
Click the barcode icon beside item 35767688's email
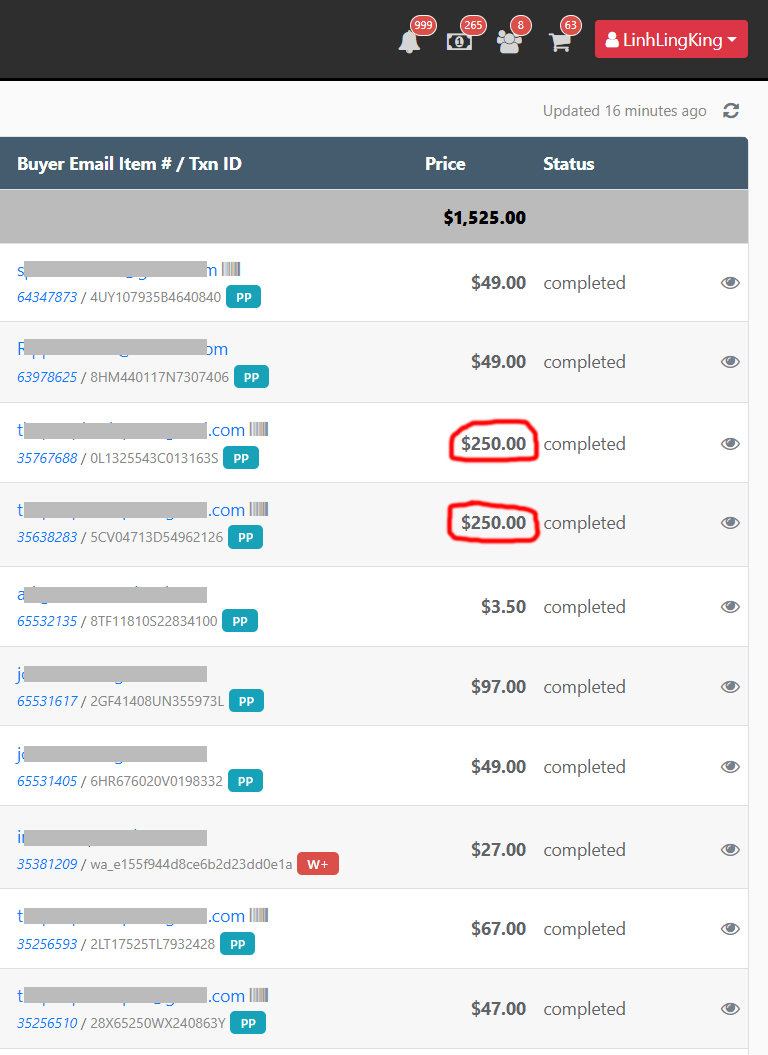(x=259, y=430)
